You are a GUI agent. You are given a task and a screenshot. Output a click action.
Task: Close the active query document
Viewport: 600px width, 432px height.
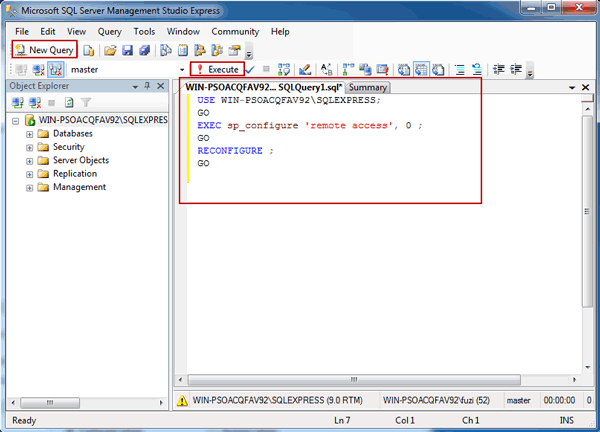point(585,88)
